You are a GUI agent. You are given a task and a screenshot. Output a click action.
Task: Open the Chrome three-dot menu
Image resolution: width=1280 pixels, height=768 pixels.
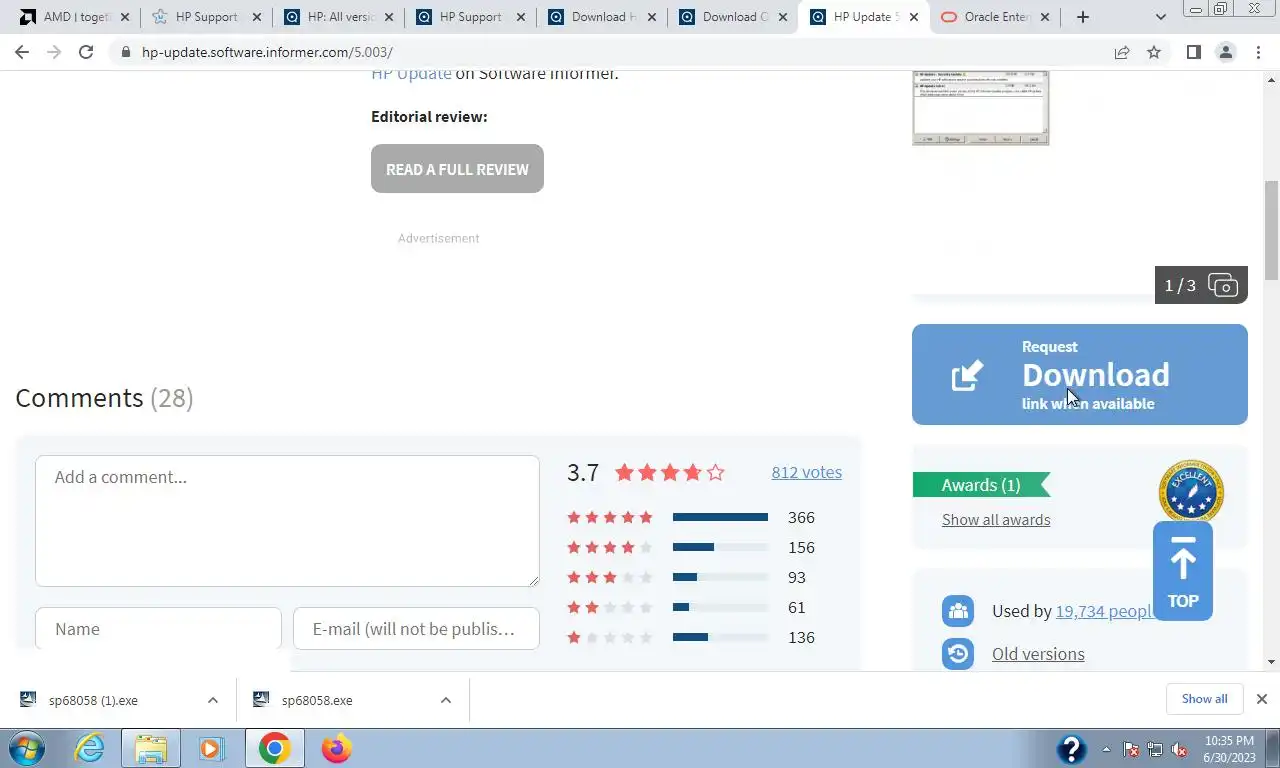(x=1258, y=52)
